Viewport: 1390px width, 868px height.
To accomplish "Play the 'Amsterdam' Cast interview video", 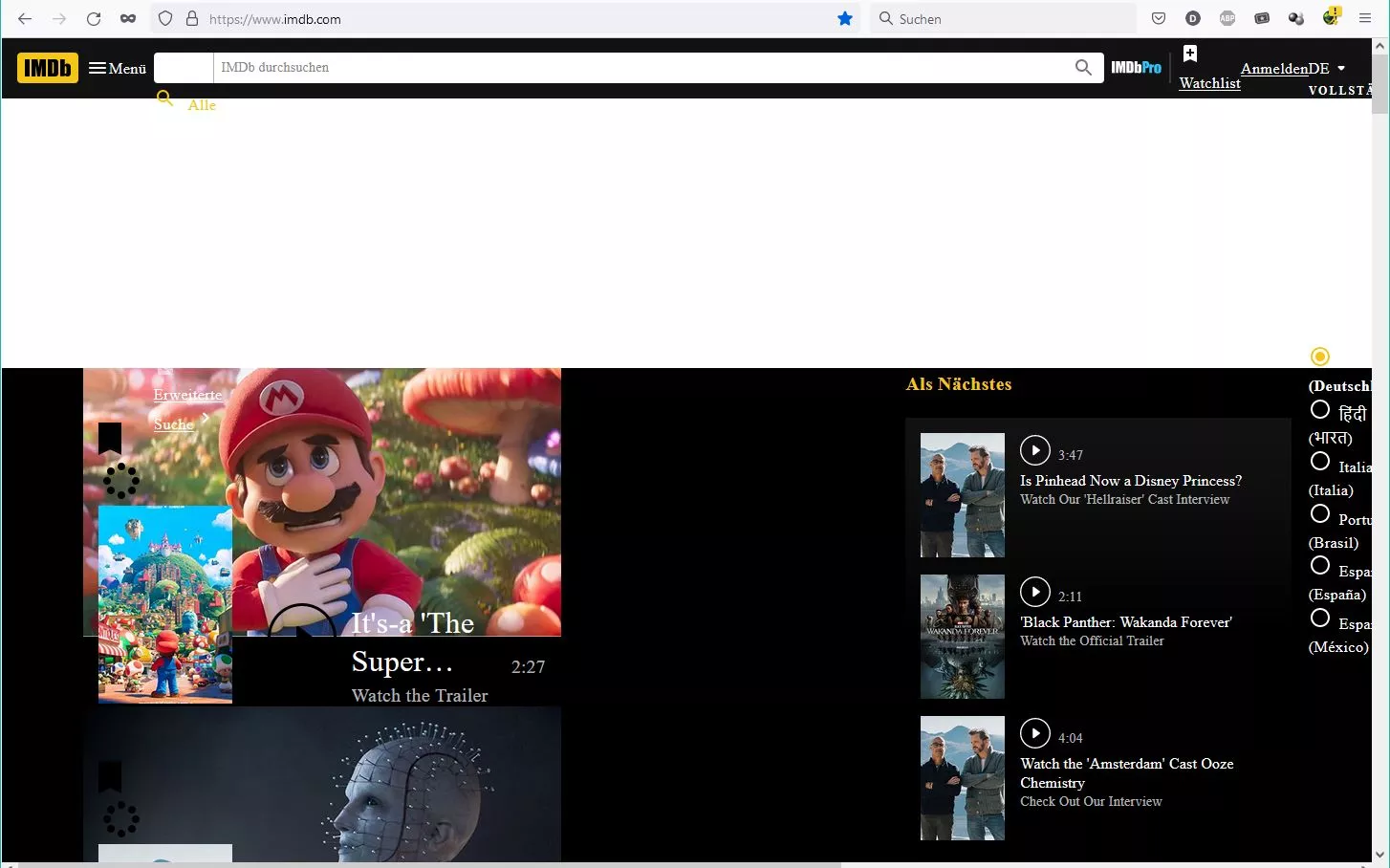I will click(1034, 733).
